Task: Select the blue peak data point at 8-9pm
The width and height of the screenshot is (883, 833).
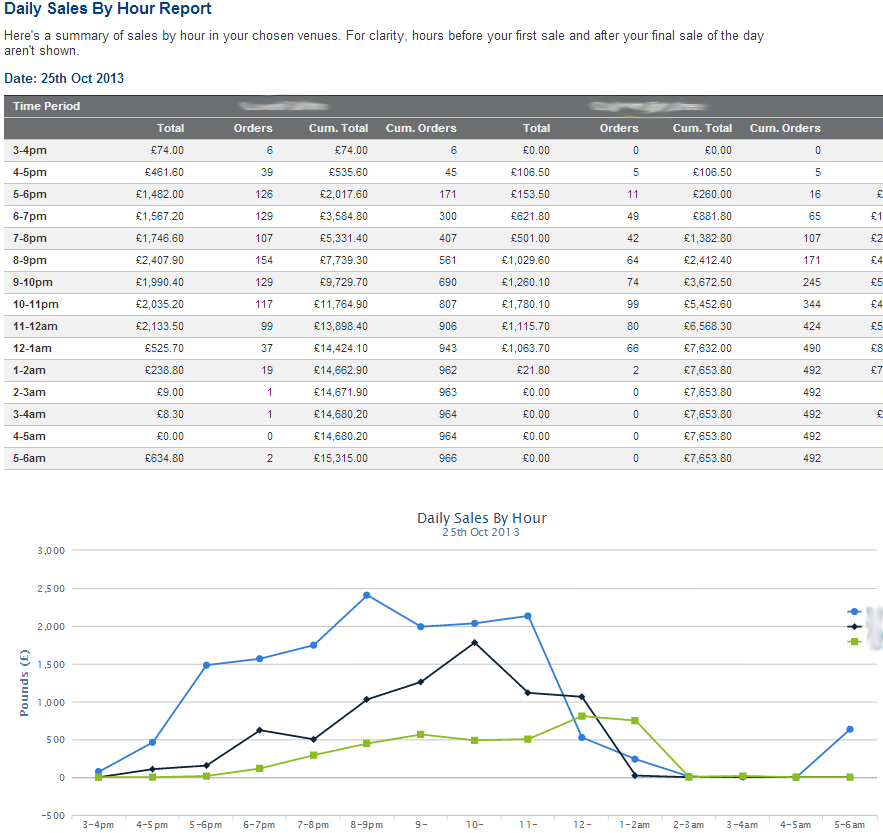Action: [x=368, y=597]
